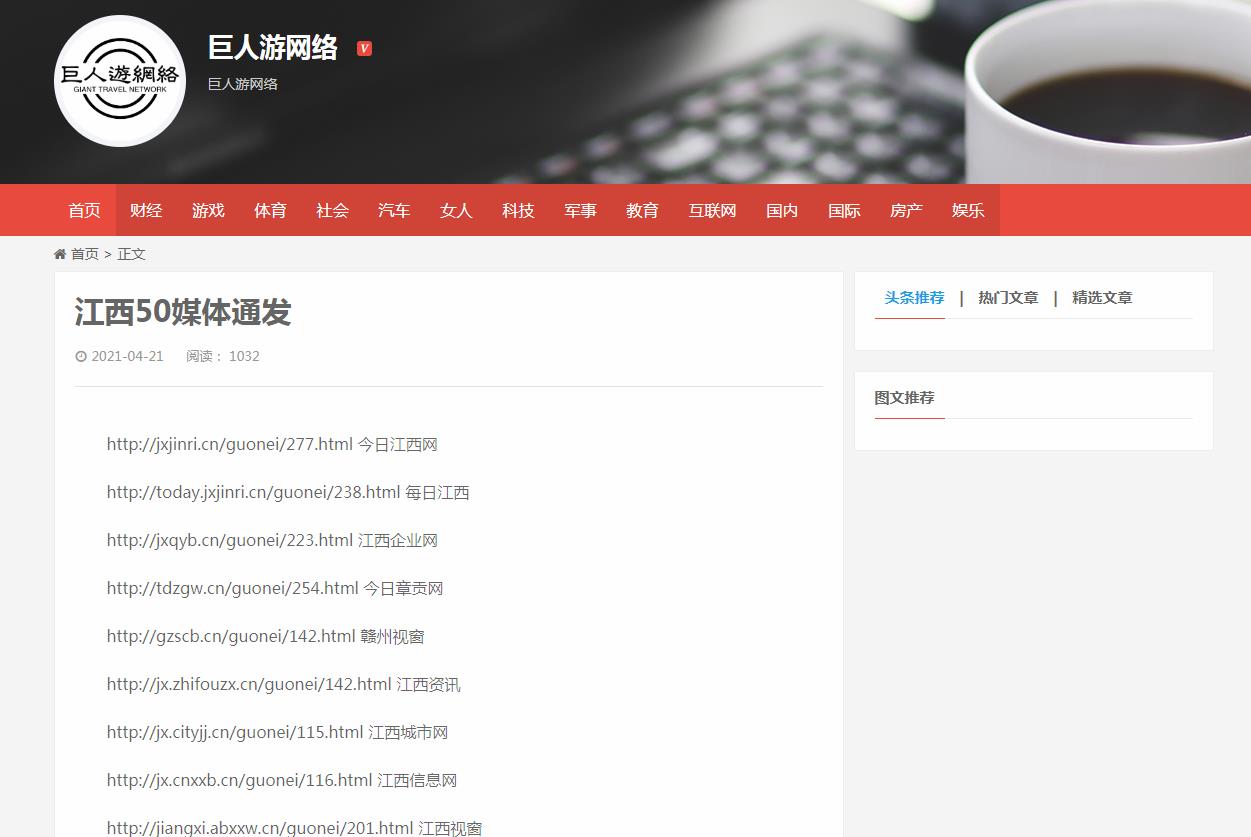Open the 社会 category
Viewport: 1251px width, 837px height.
coord(332,210)
